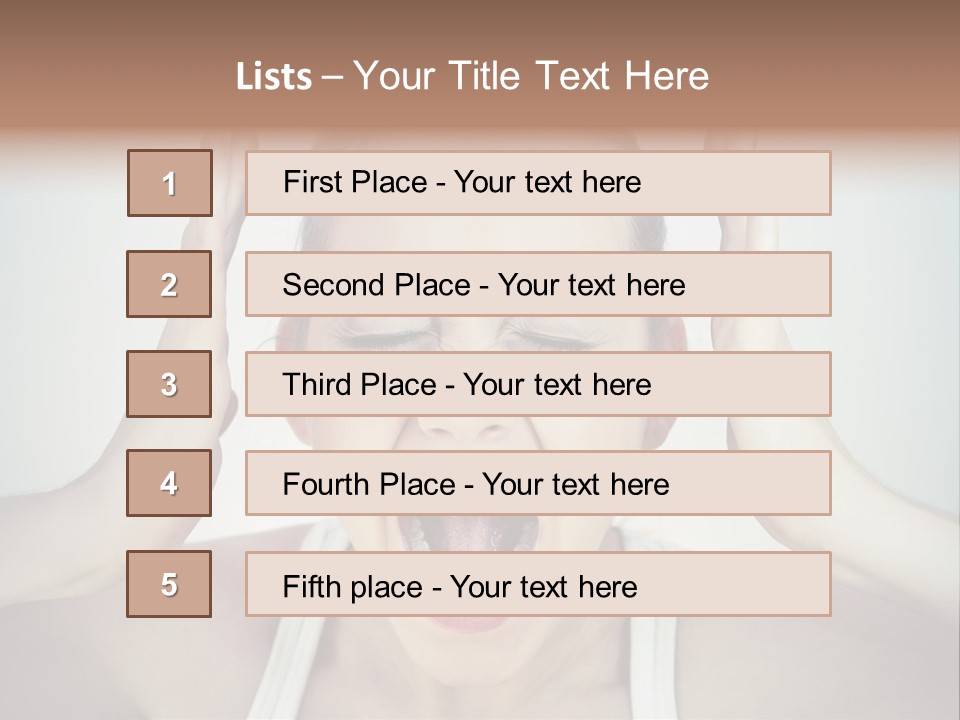Viewport: 960px width, 720px height.
Task: Click the number 3 box
Action: coord(169,384)
